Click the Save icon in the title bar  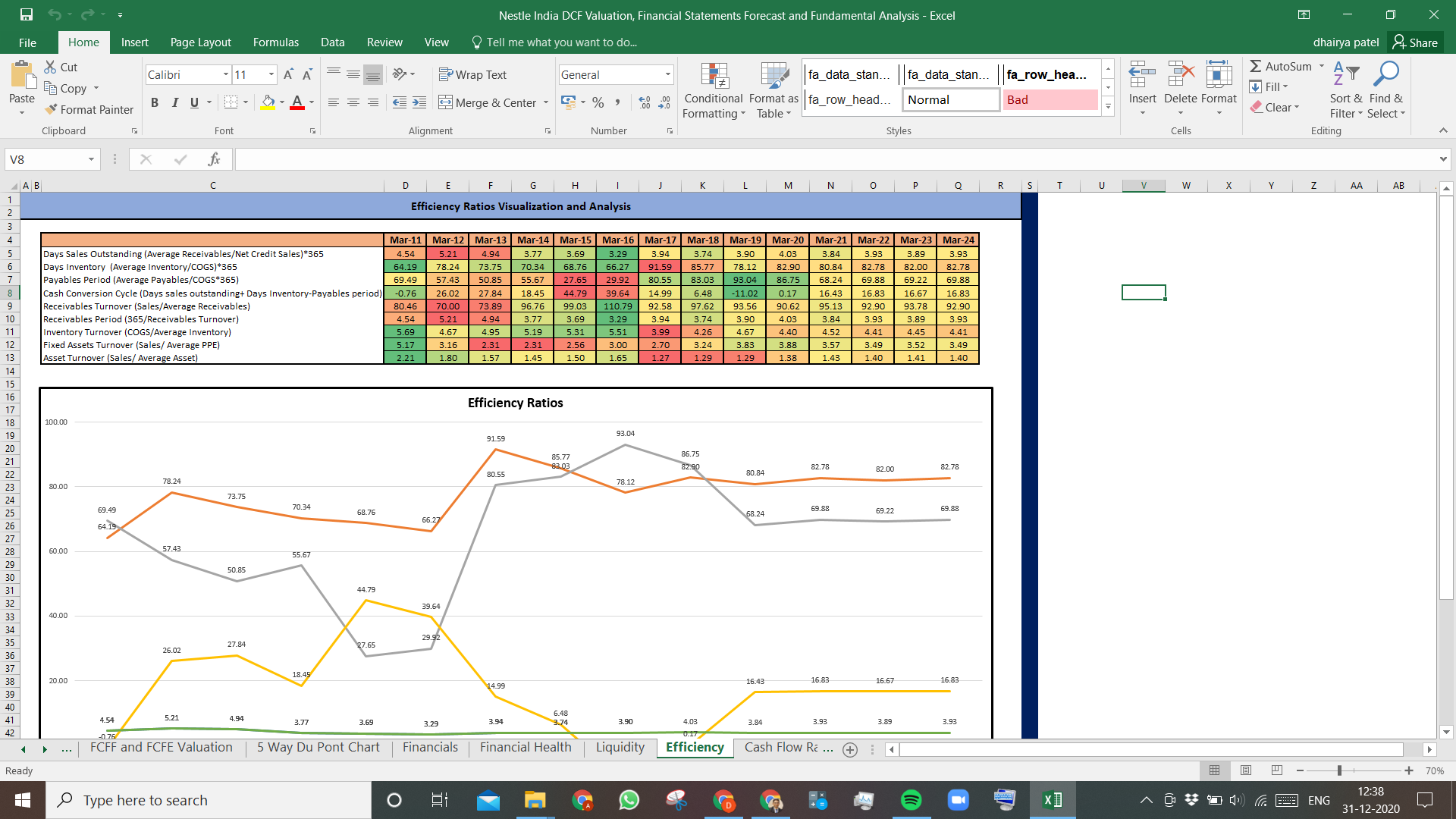27,14
